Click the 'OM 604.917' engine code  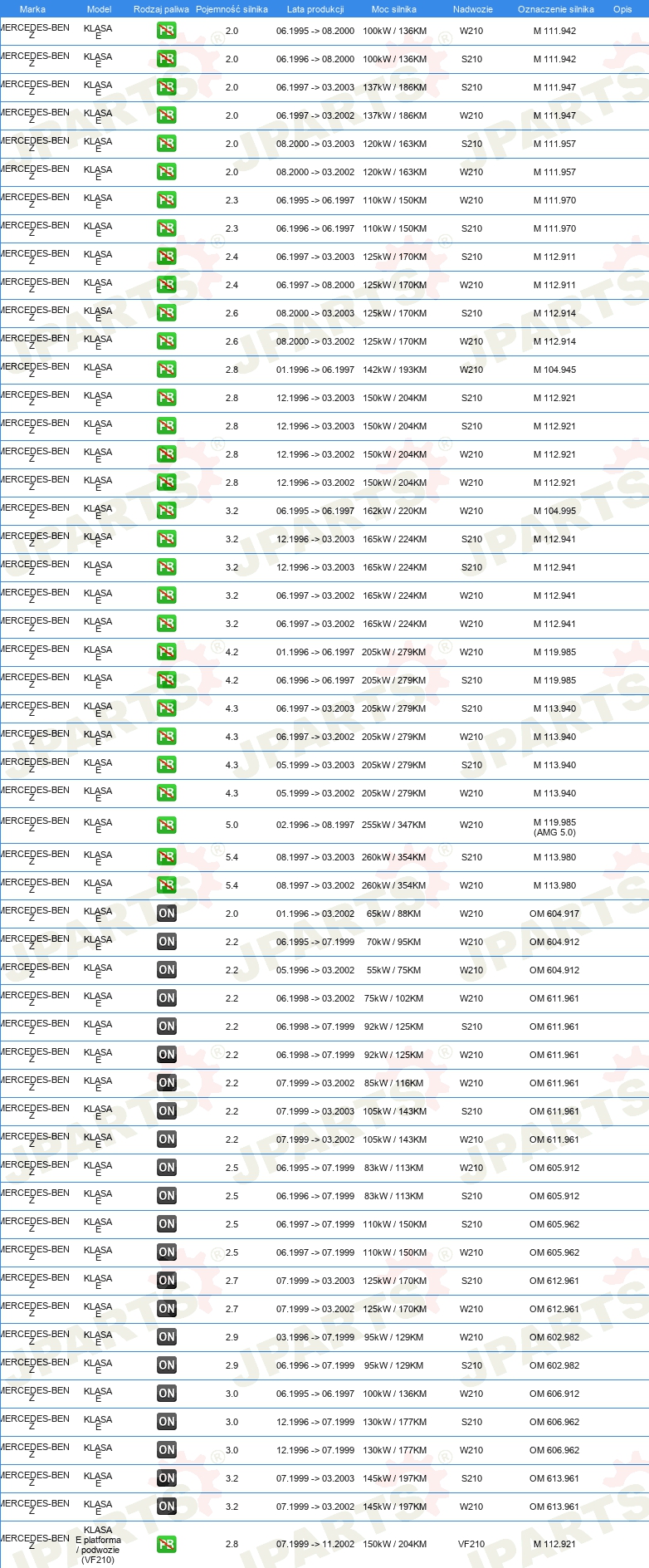(554, 914)
